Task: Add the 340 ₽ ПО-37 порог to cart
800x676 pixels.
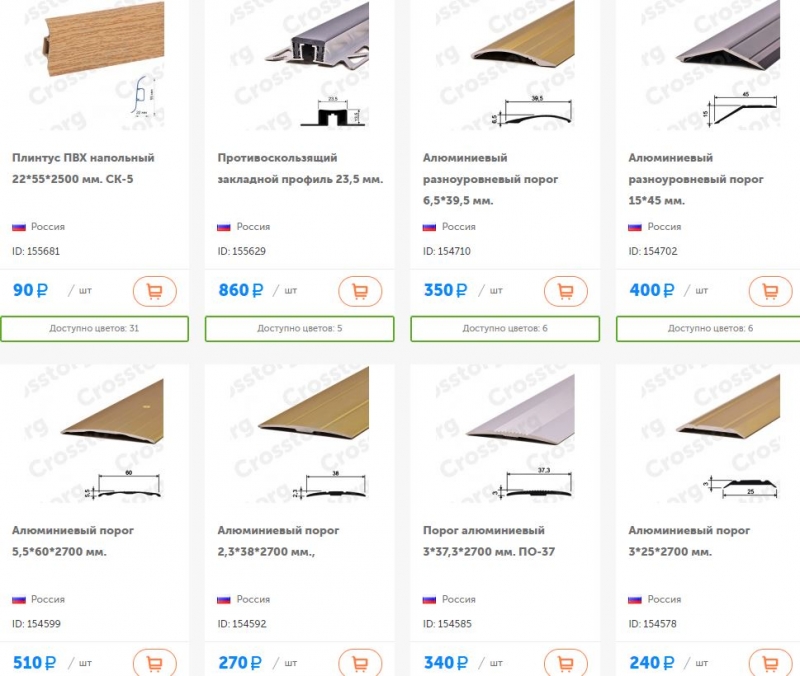Action: [566, 663]
